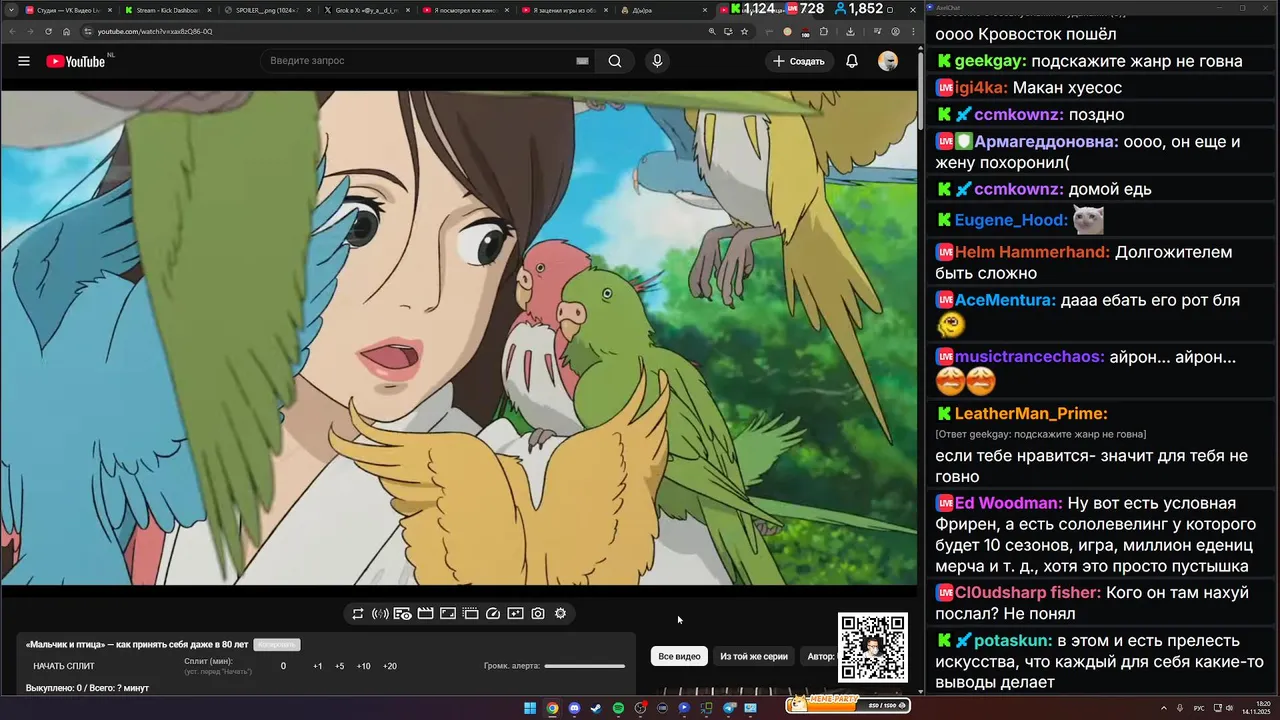
Task: Click the reply quote 'Ответ geekgay' in chat
Action: click(1041, 434)
